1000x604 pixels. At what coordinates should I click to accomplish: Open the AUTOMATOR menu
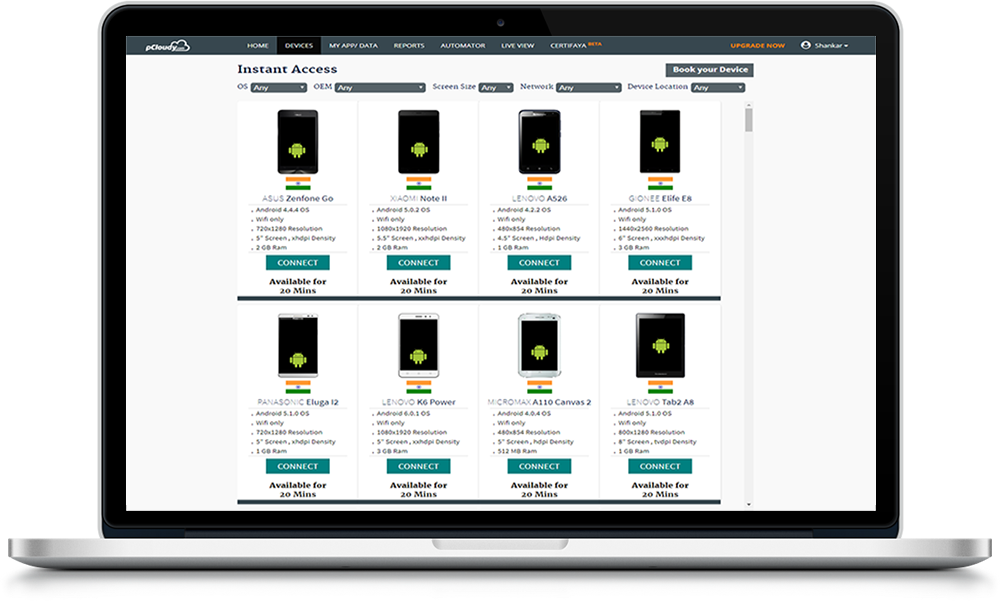click(462, 46)
